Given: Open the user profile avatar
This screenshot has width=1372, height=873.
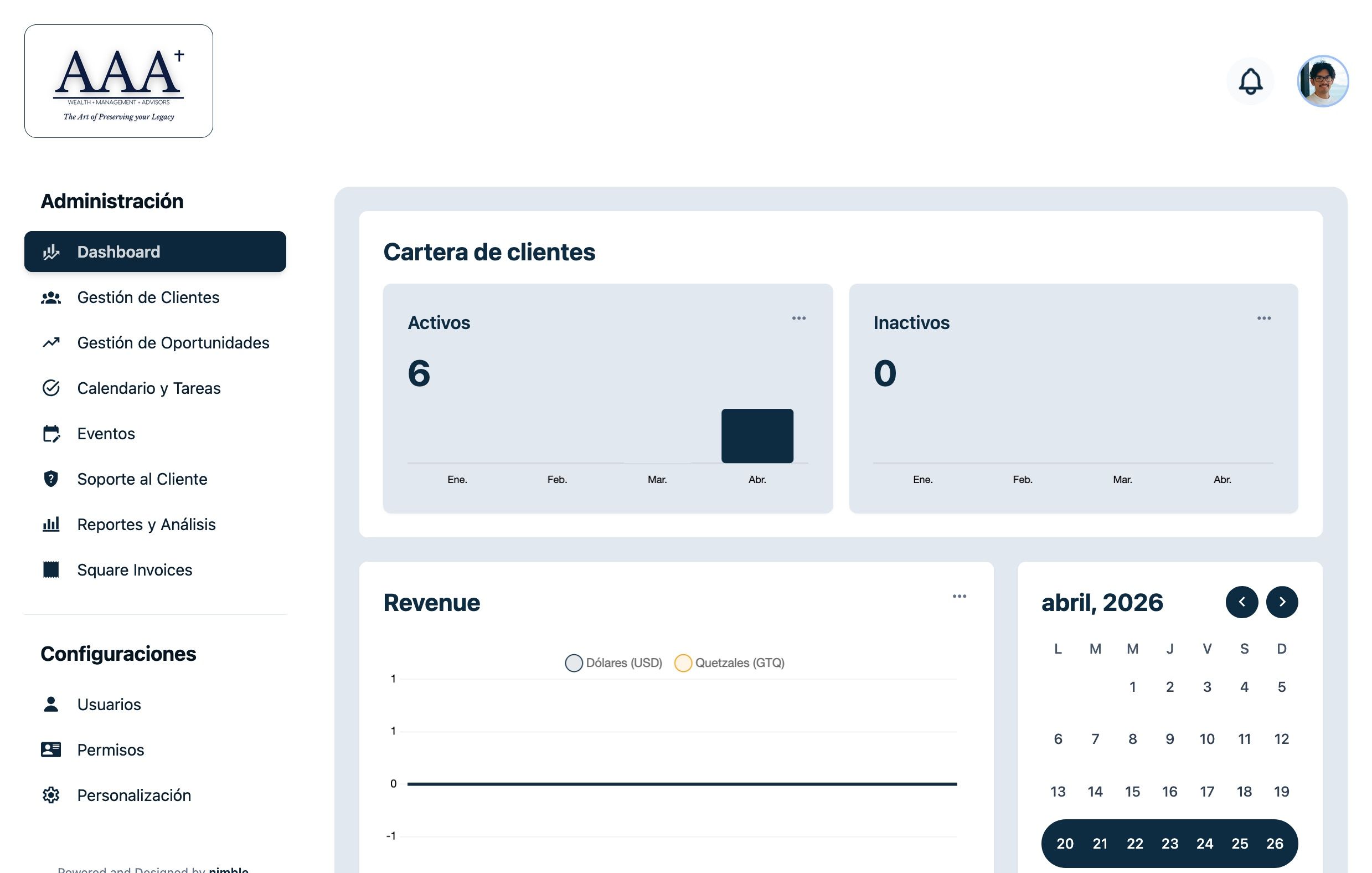Looking at the screenshot, I should pyautogui.click(x=1322, y=81).
